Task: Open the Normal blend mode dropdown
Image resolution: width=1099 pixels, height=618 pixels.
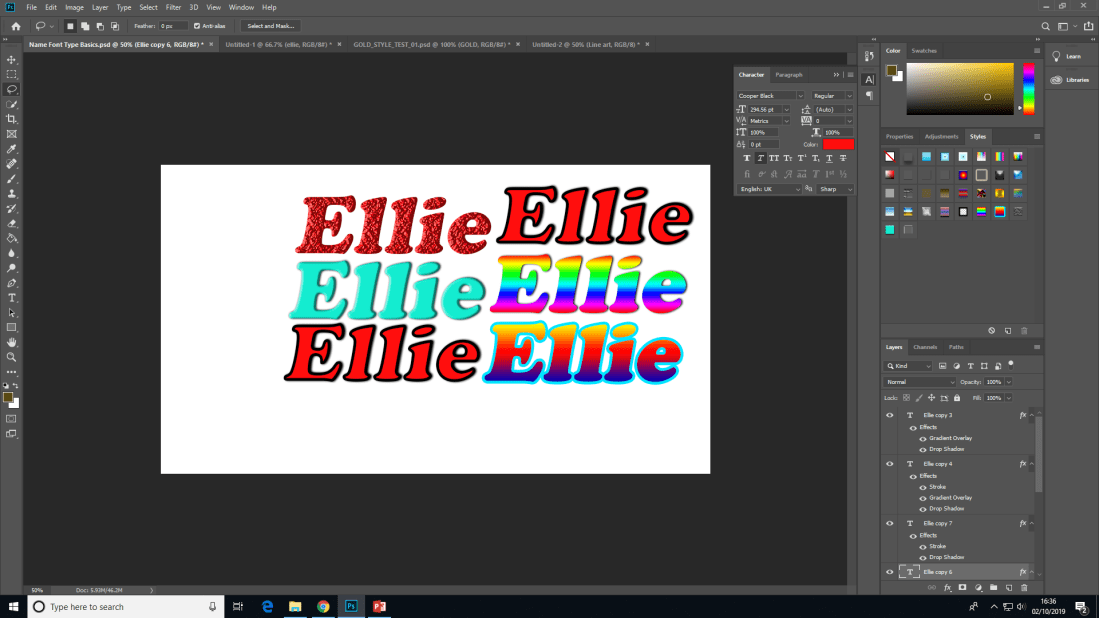Action: [920, 382]
